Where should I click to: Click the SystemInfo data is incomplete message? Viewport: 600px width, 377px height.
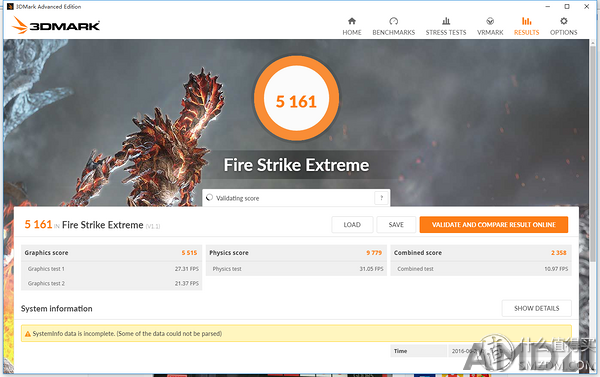coord(127,334)
